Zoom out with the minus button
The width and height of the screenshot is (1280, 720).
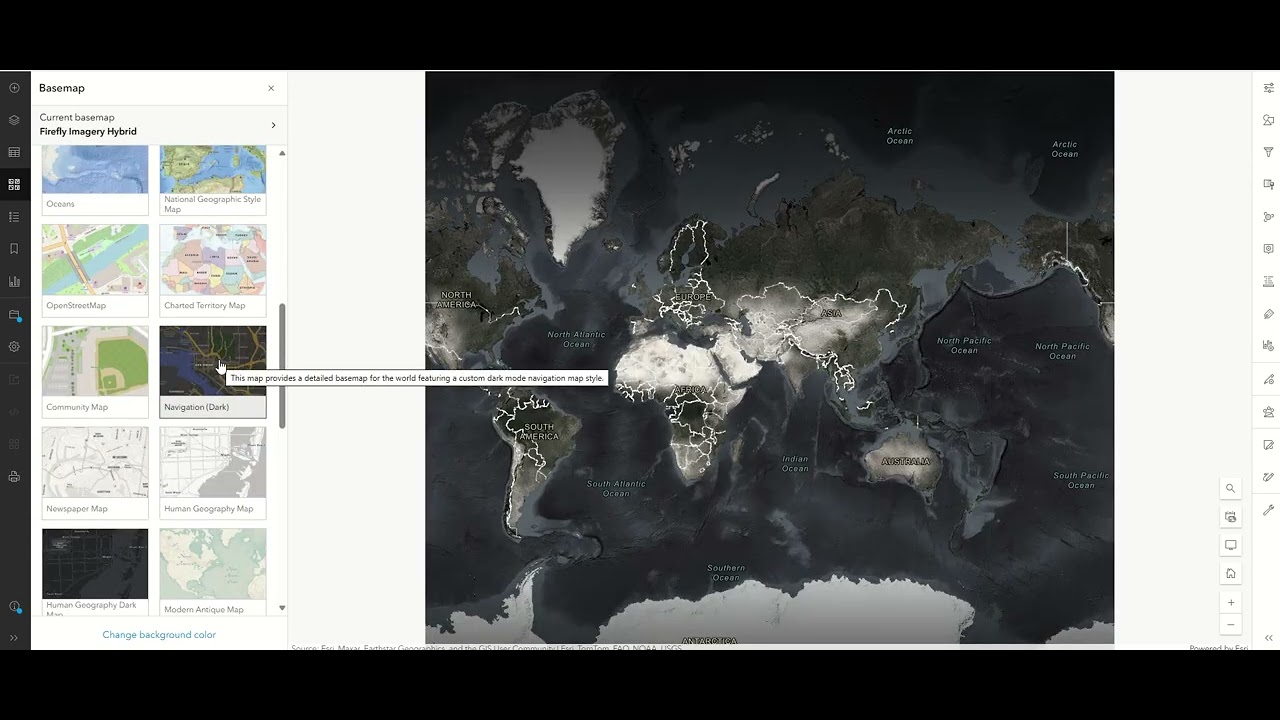coord(1231,624)
